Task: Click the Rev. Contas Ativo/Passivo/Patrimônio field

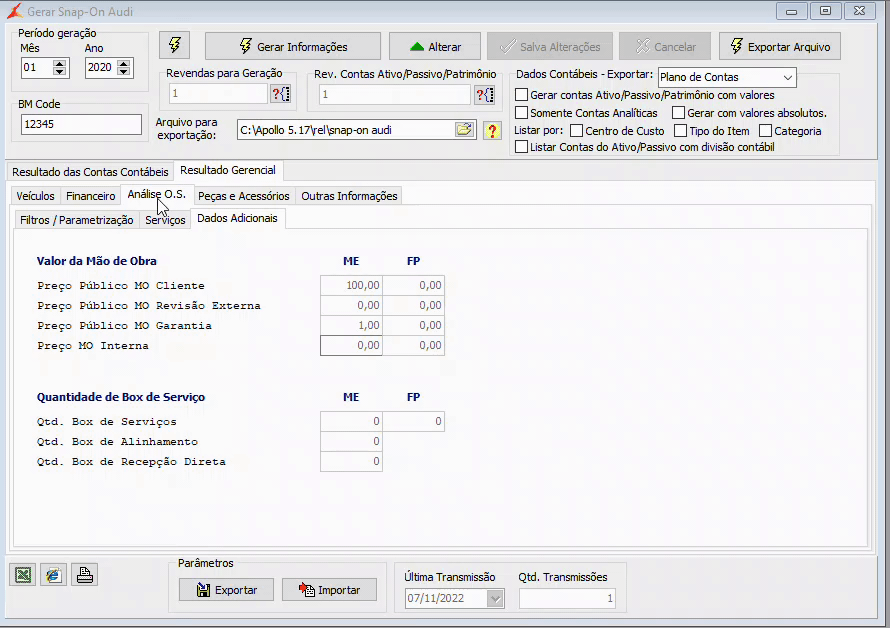Action: coord(395,94)
